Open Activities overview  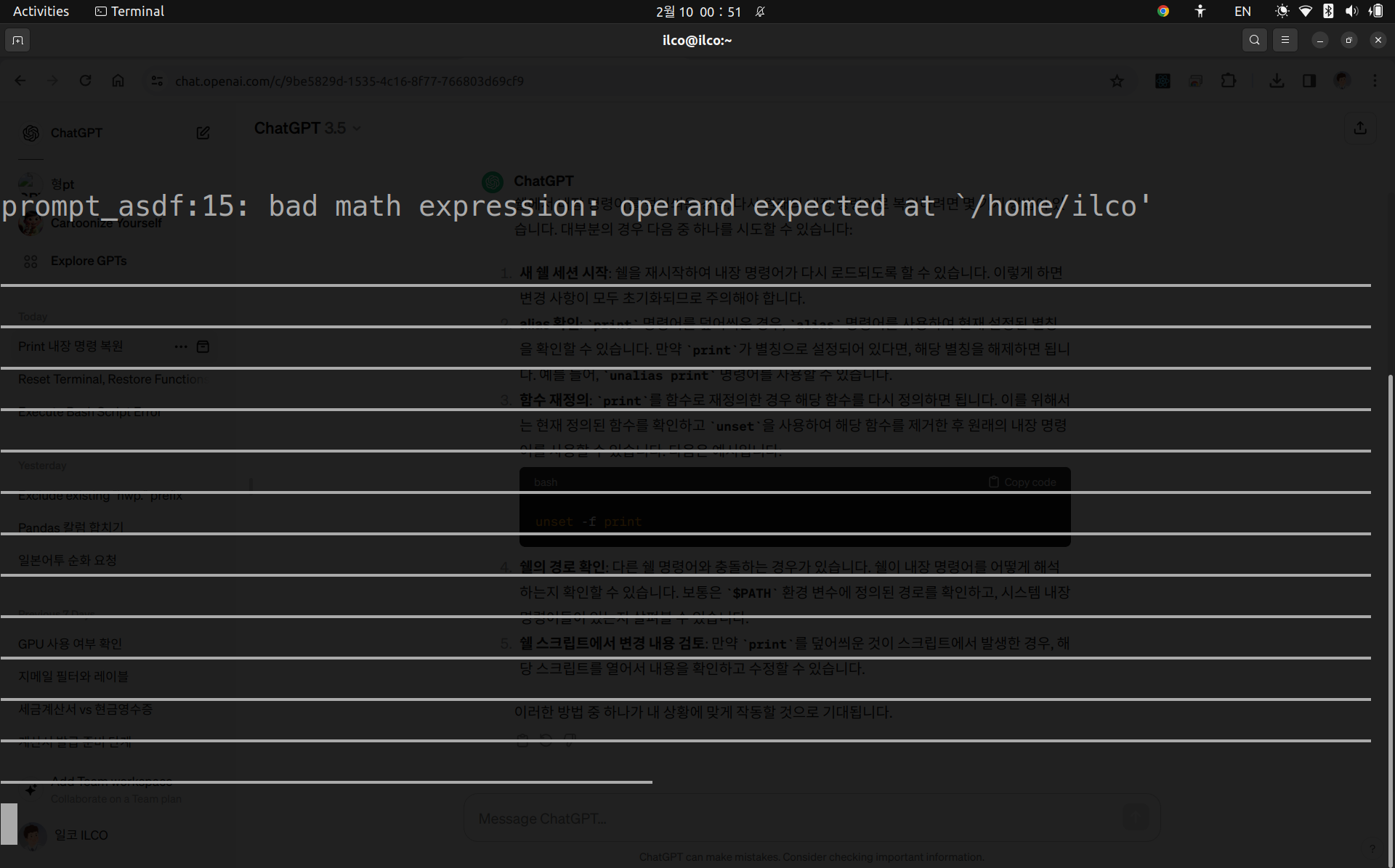(x=41, y=11)
